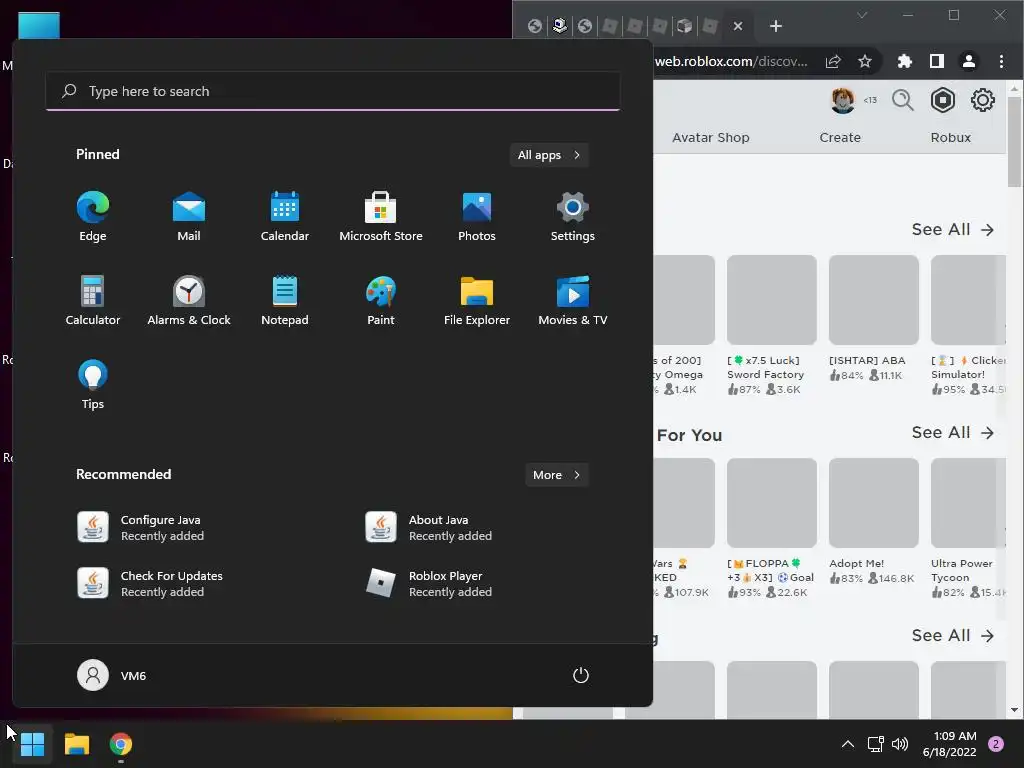Open the Calendar app
1024x768 pixels.
coord(285,216)
